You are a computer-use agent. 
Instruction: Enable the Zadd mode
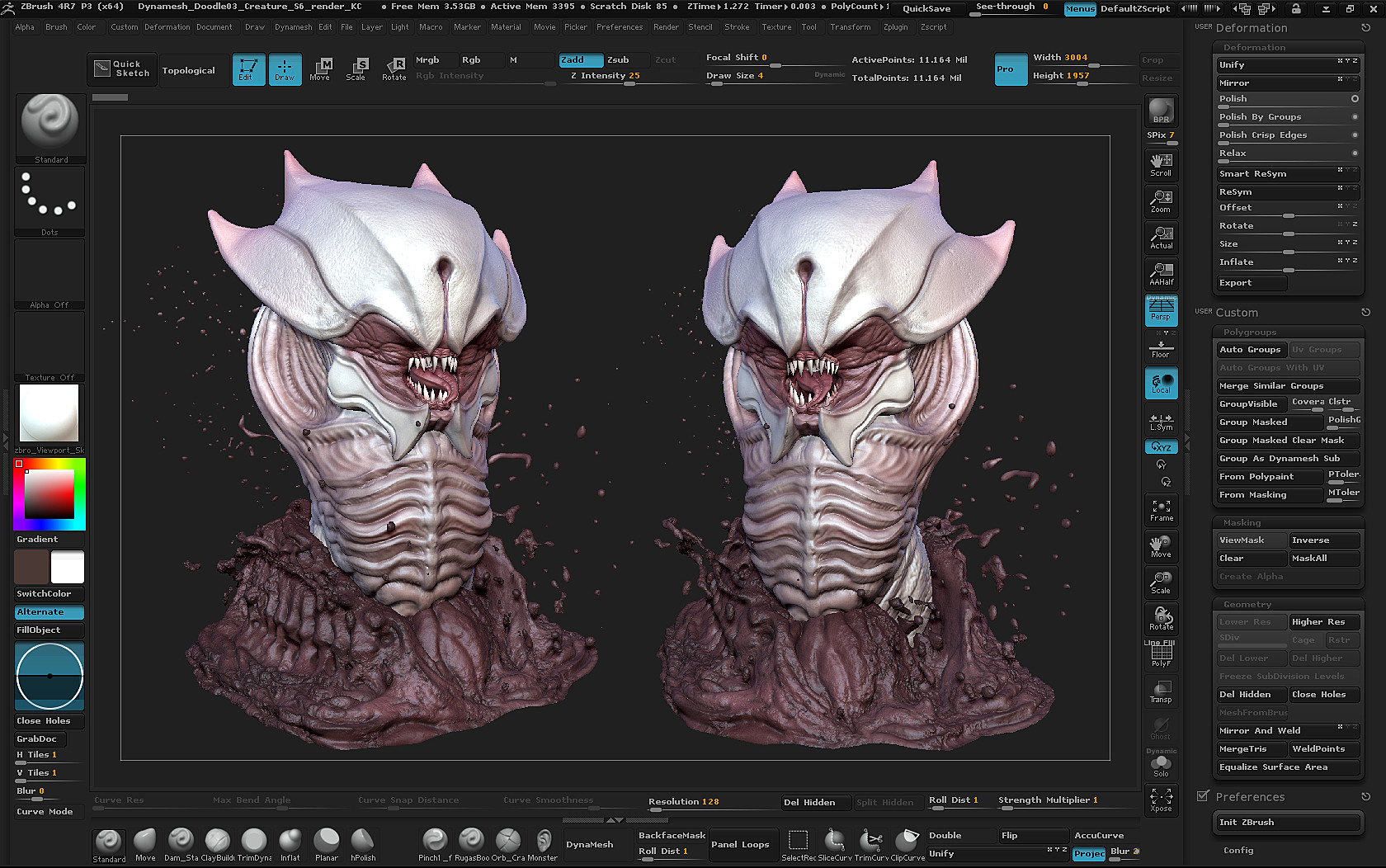point(581,60)
